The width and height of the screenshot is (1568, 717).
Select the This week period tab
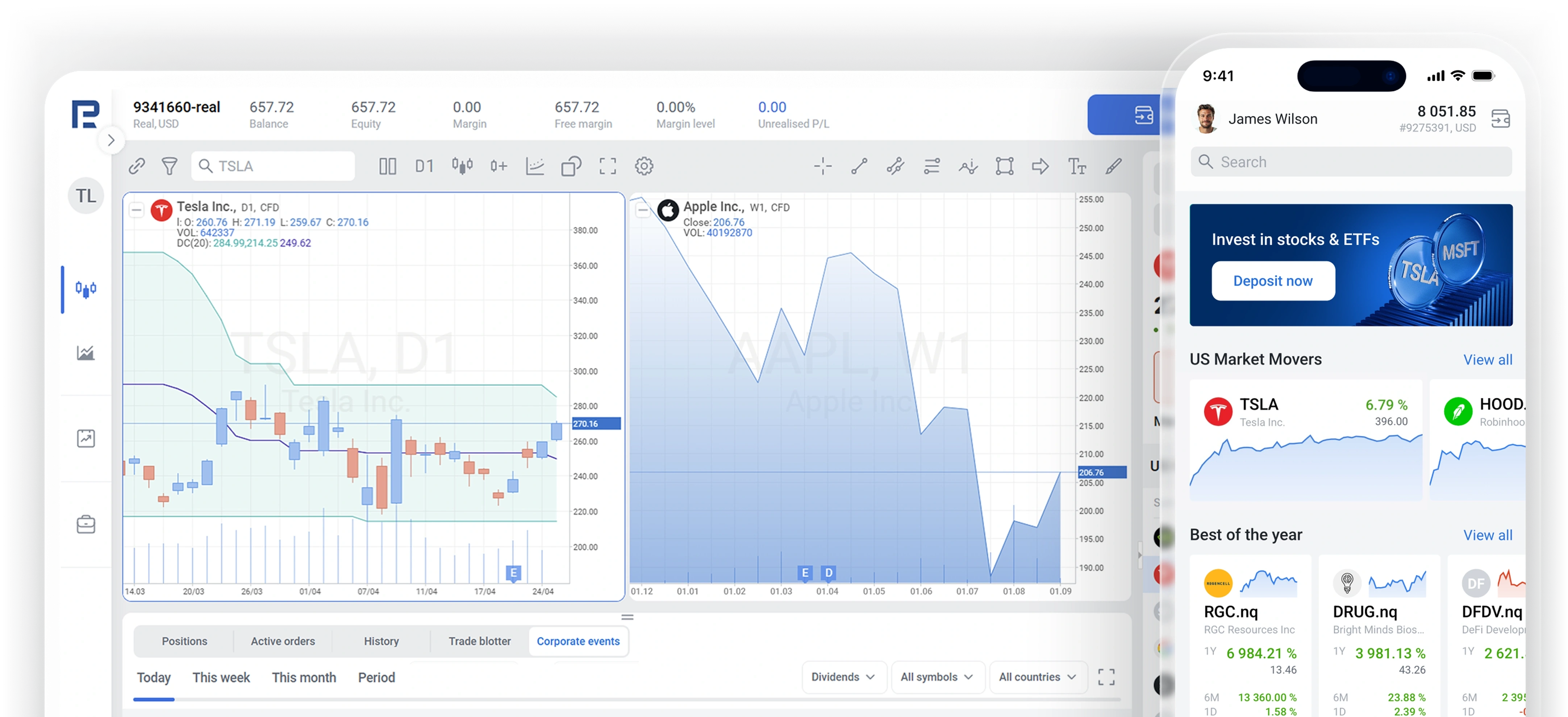pos(221,678)
